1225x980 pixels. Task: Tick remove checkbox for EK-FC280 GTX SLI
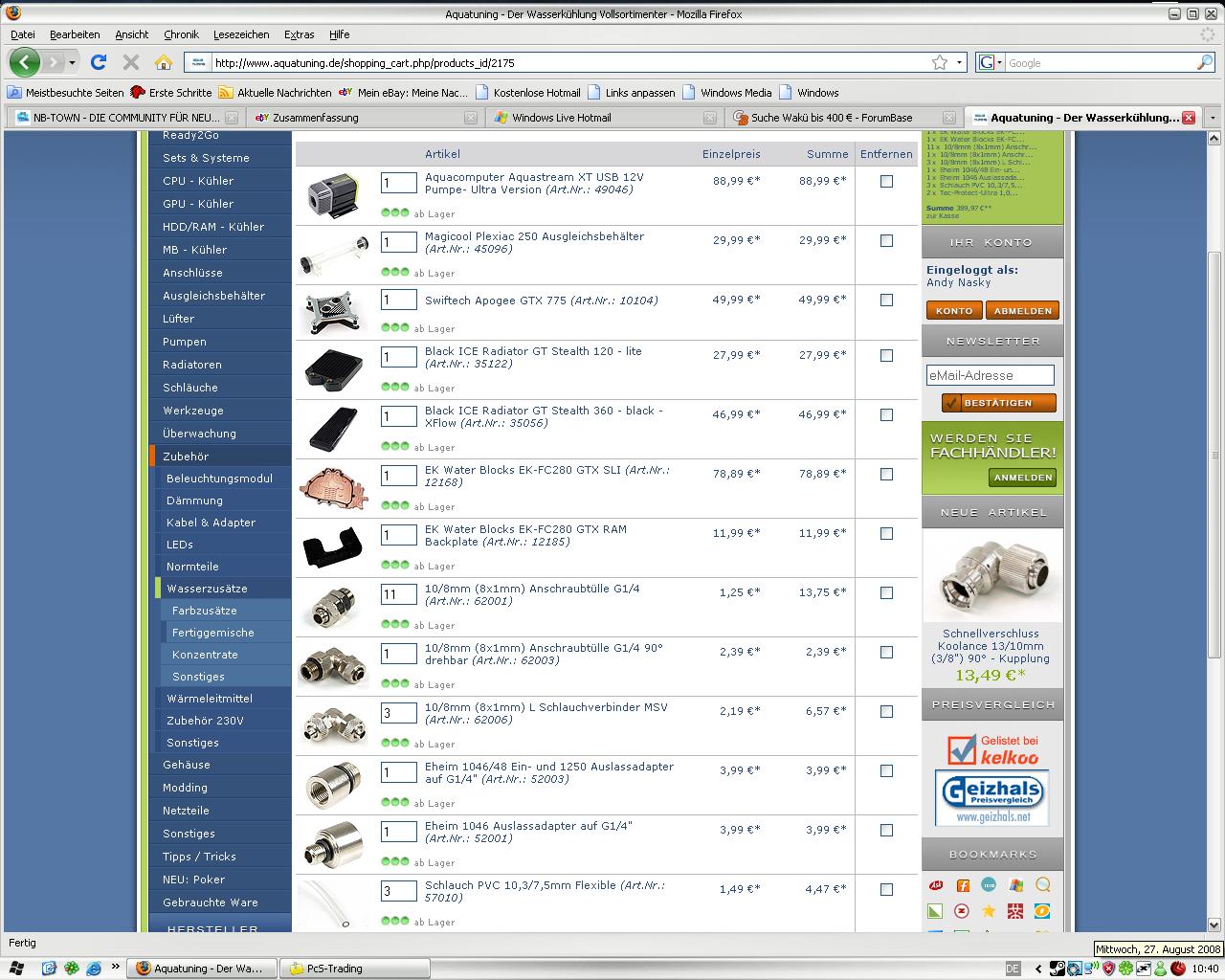point(886,474)
